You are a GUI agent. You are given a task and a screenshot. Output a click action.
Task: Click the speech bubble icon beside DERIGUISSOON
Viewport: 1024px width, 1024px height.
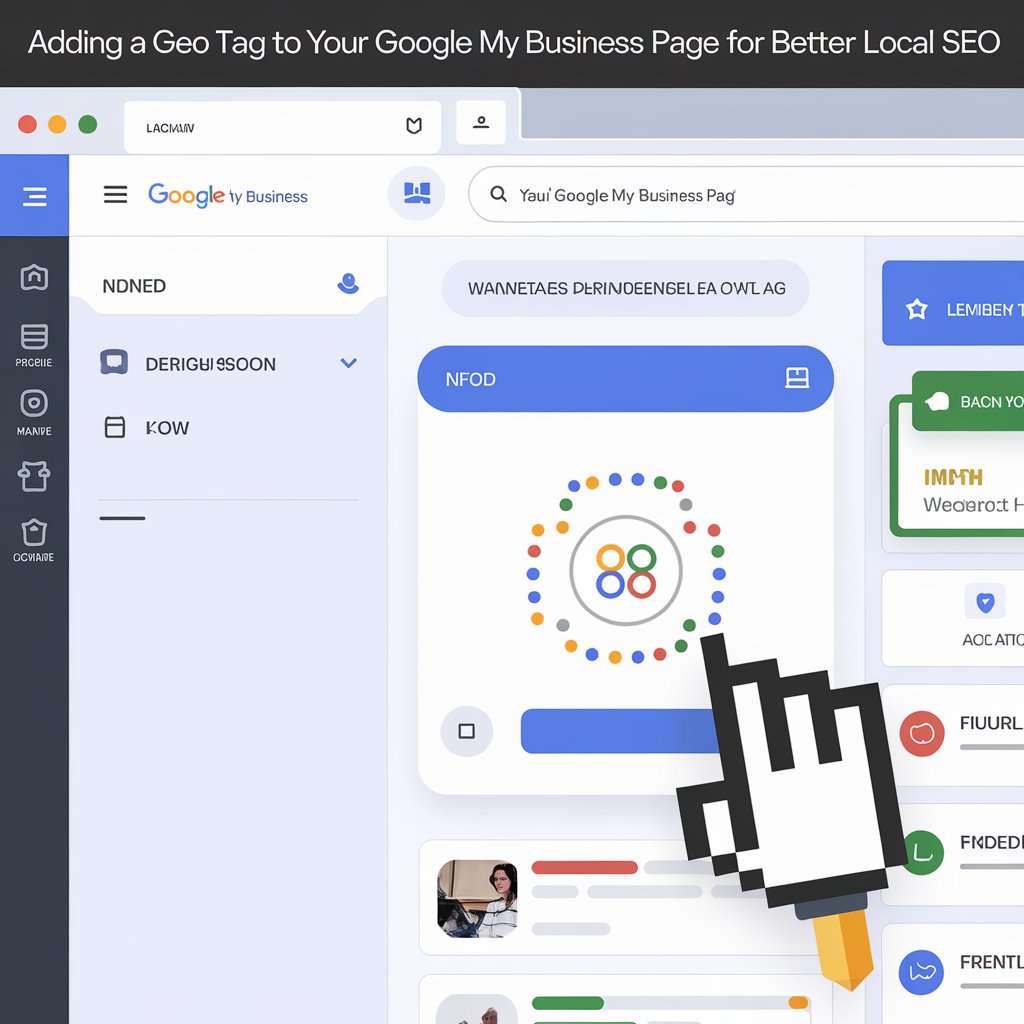tap(113, 363)
